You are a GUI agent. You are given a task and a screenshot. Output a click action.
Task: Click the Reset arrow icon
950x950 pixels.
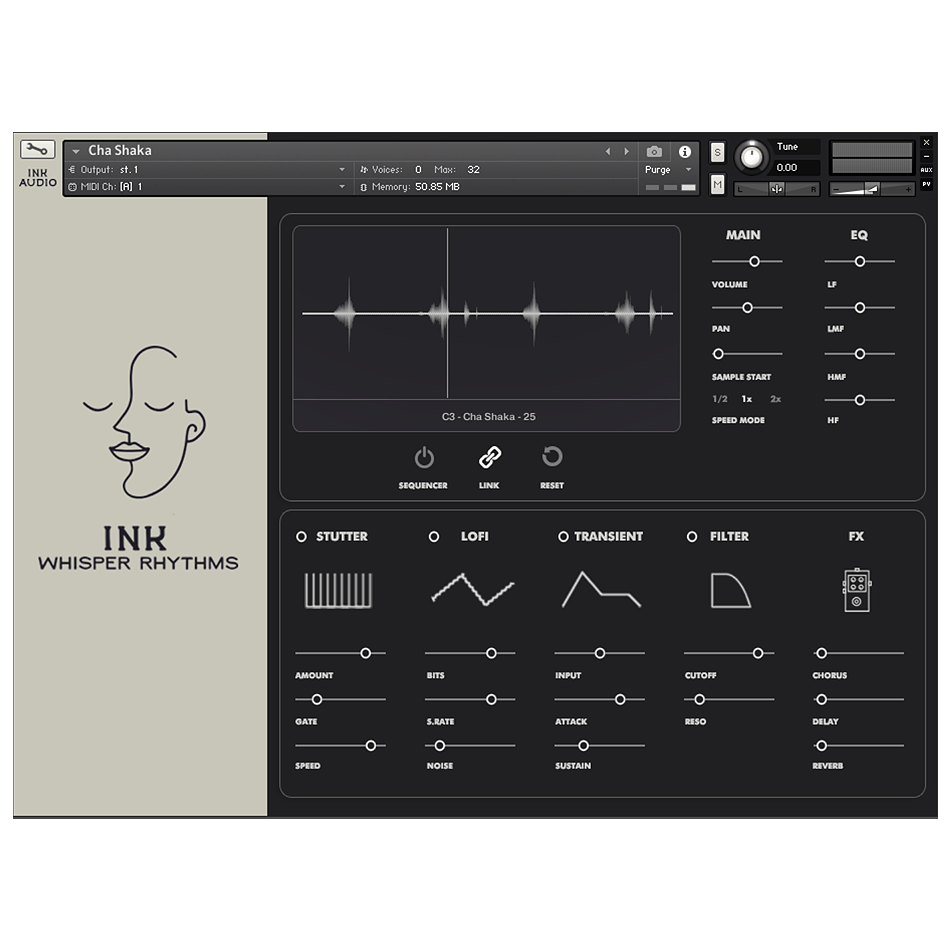pos(552,457)
